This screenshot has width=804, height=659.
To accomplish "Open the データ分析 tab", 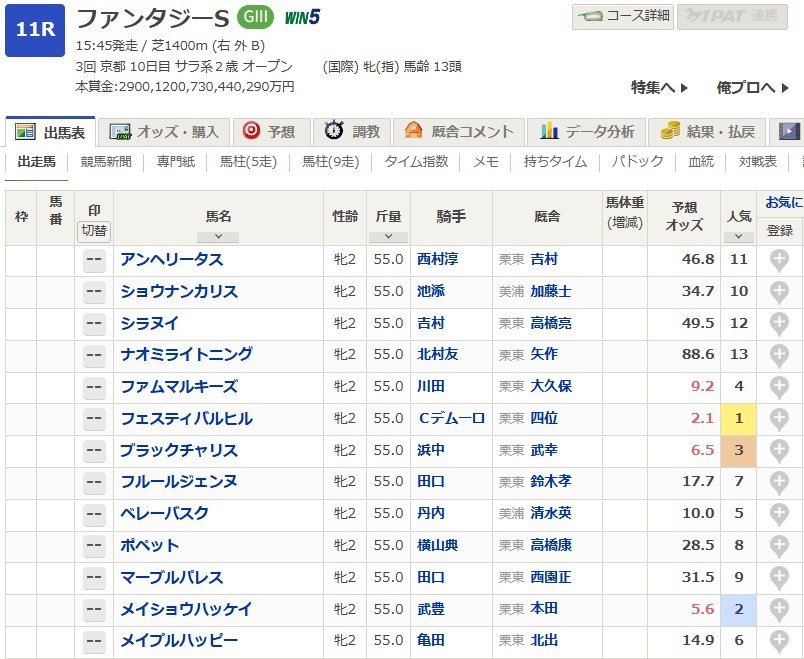I will (x=587, y=131).
